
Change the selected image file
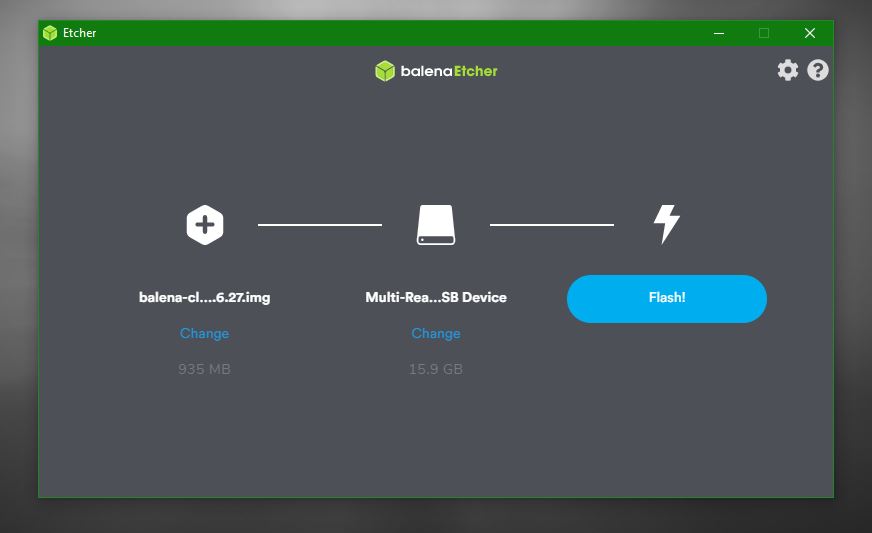(x=204, y=333)
